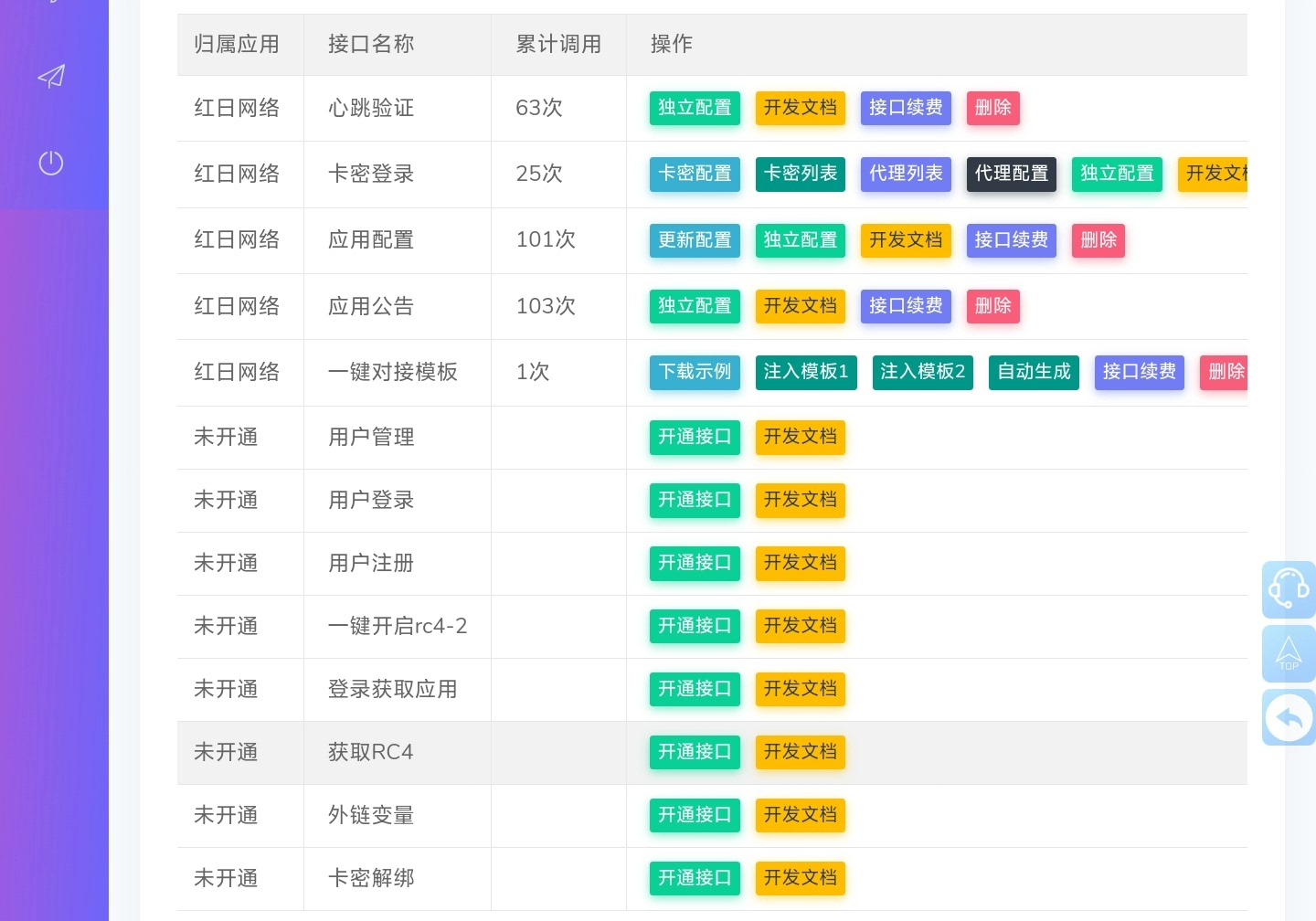Open 开发文档 for 心跳验证 row

801,108
